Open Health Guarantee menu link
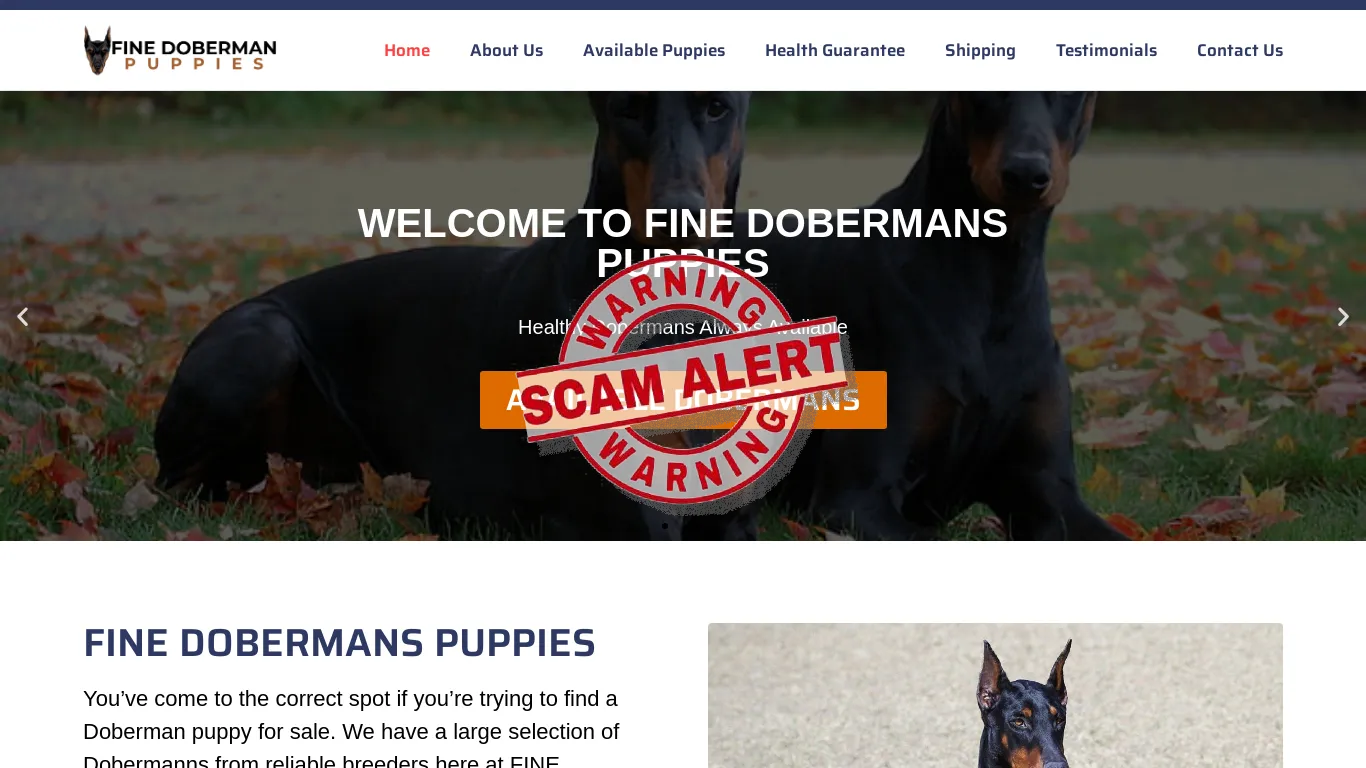The width and height of the screenshot is (1366, 768). pyautogui.click(x=835, y=50)
